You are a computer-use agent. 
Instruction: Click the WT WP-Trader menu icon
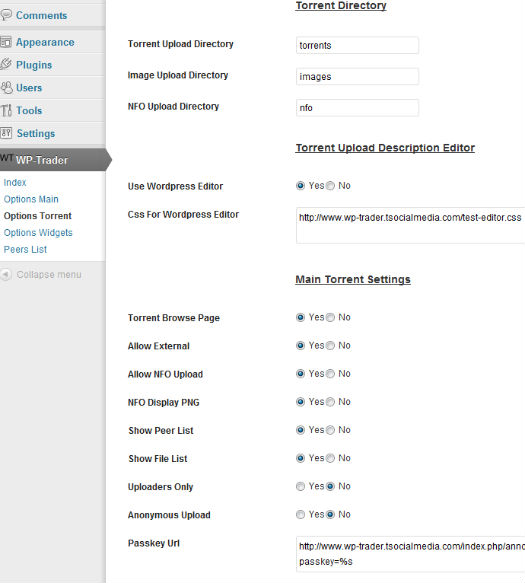point(7,158)
